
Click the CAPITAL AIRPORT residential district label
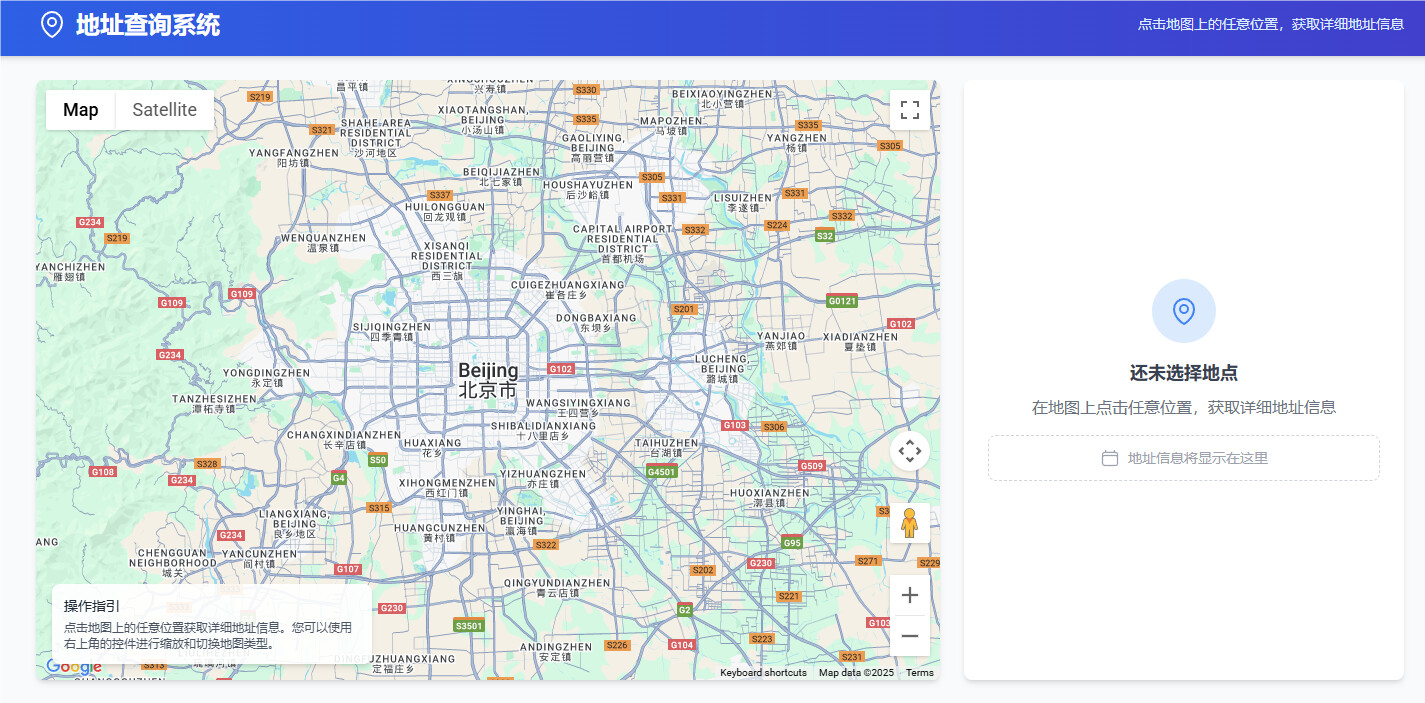click(623, 243)
